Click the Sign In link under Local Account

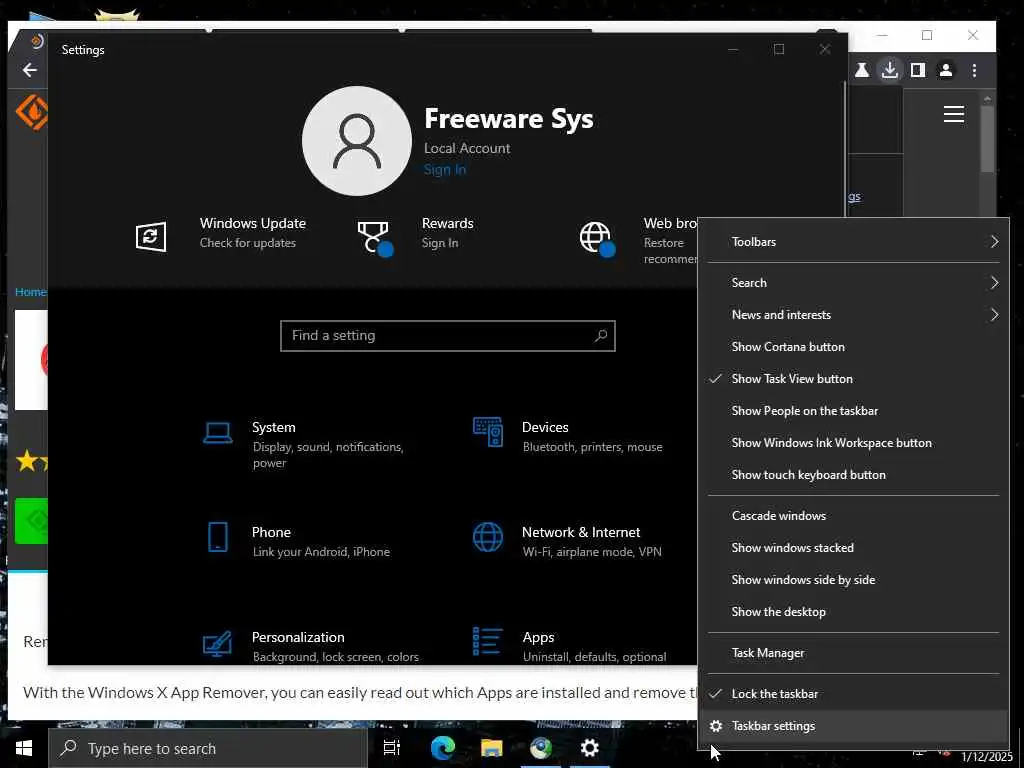click(445, 170)
